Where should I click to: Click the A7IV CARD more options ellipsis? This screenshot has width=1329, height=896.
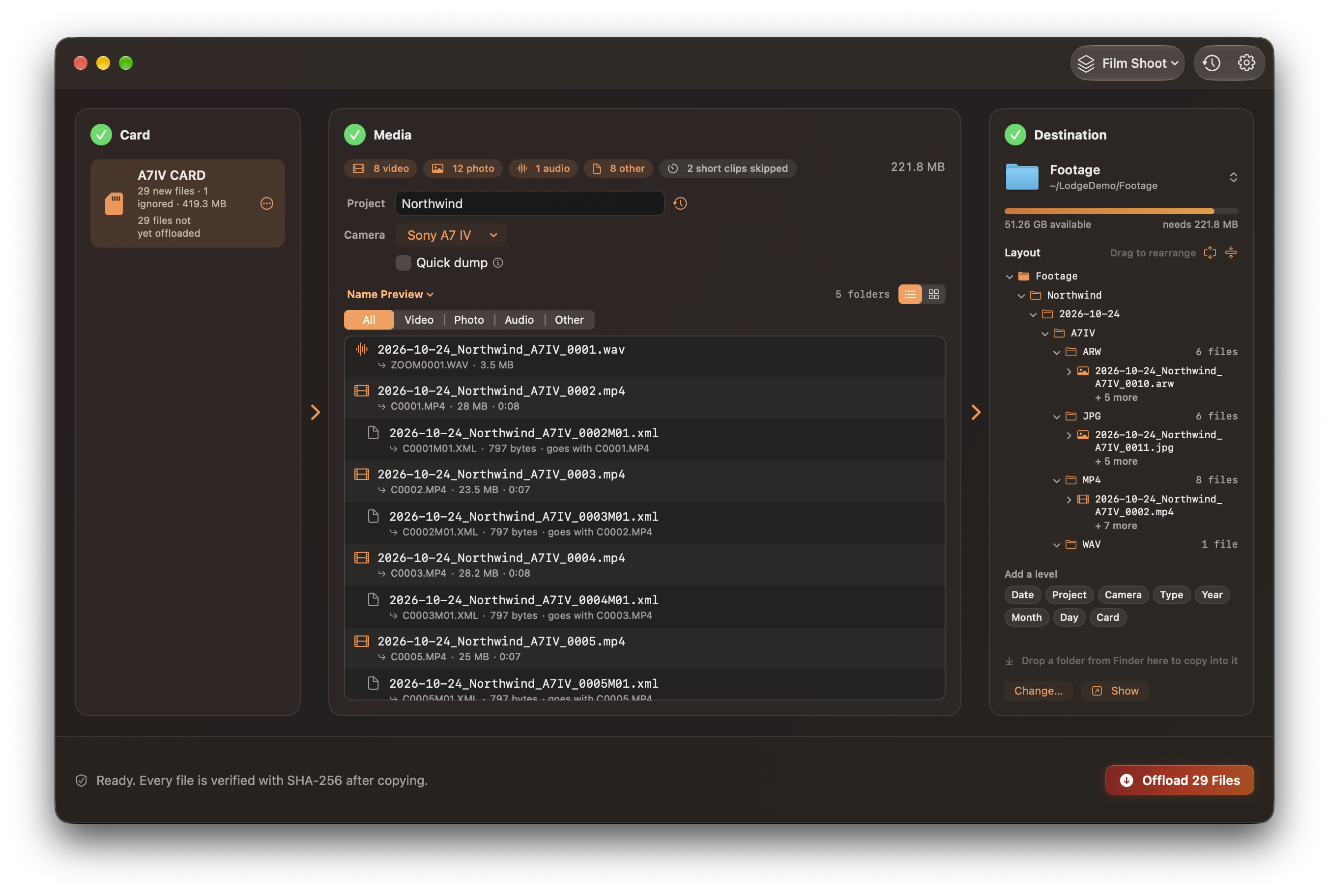click(x=266, y=203)
